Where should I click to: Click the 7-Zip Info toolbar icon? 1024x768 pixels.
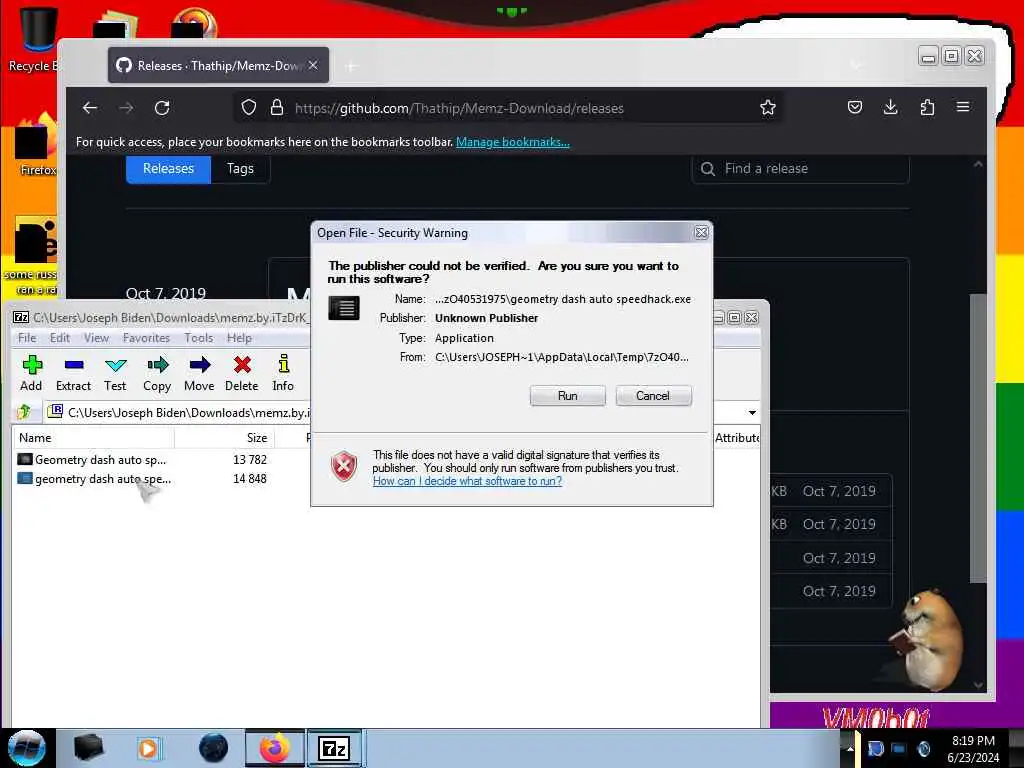tap(283, 373)
